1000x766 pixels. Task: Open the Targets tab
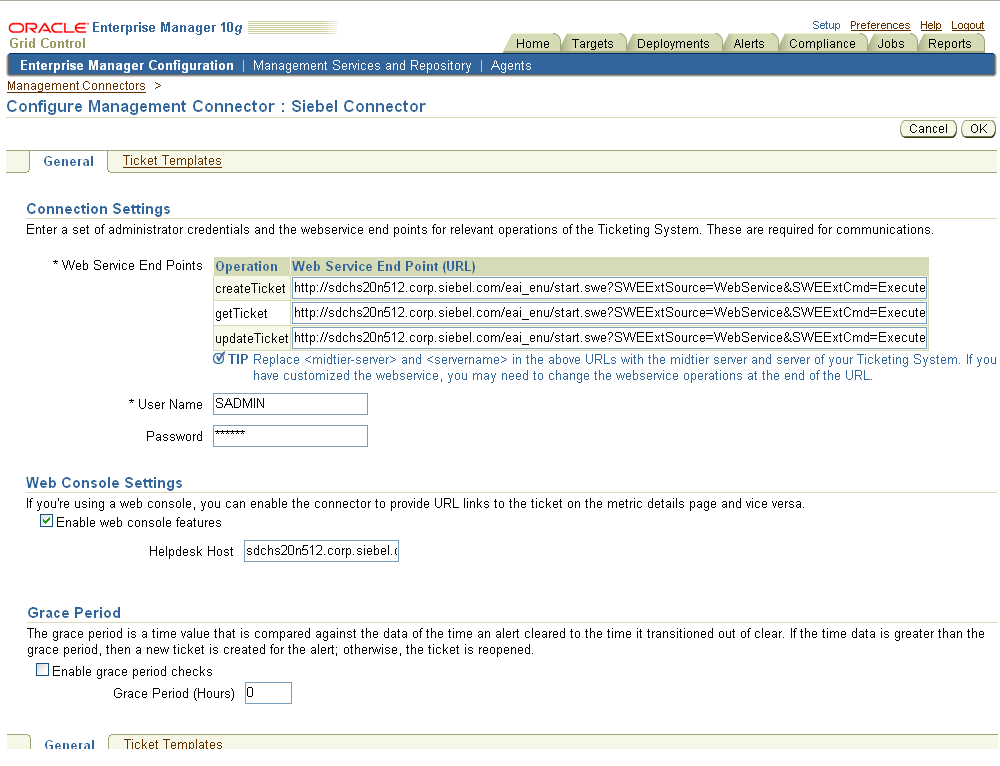click(592, 43)
